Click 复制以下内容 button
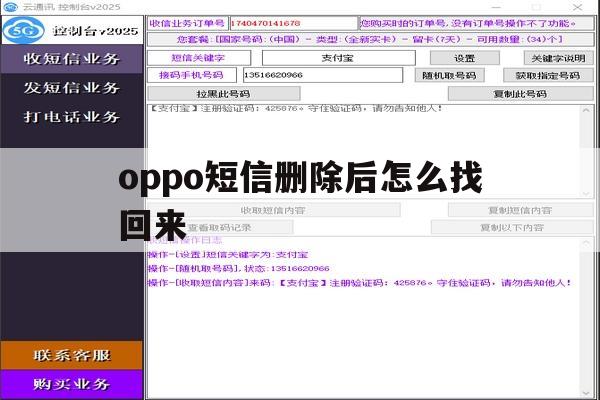Image resolution: width=600 pixels, height=400 pixels. coord(512,228)
